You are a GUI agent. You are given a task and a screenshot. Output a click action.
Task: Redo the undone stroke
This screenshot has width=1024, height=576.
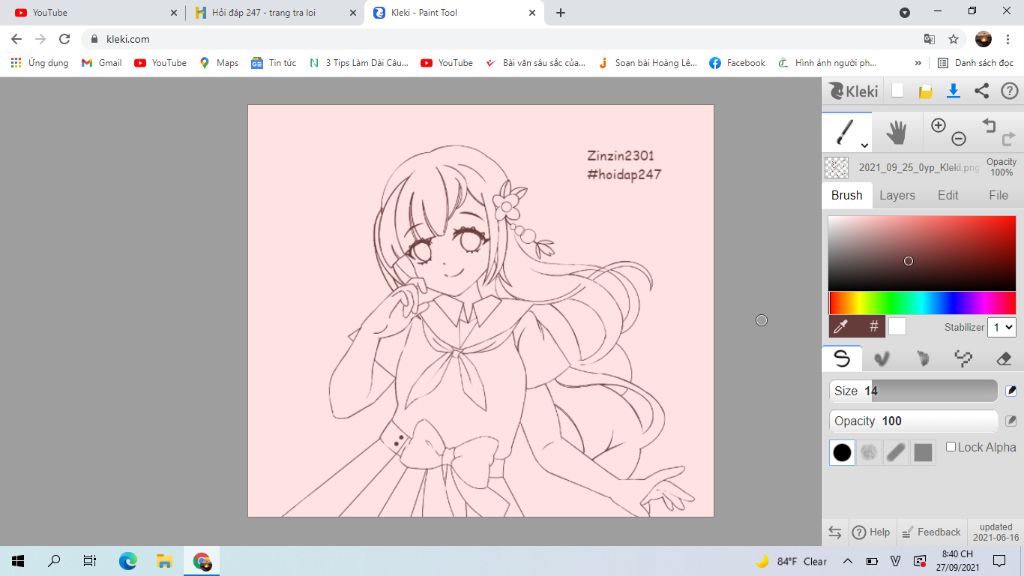1008,138
